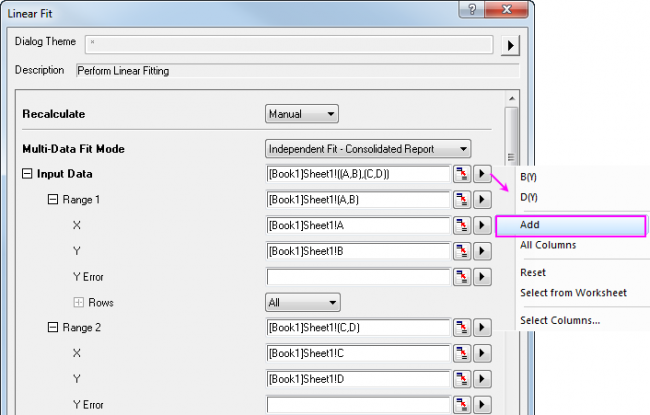Click the Dialog Theme arrow button

(x=511, y=45)
